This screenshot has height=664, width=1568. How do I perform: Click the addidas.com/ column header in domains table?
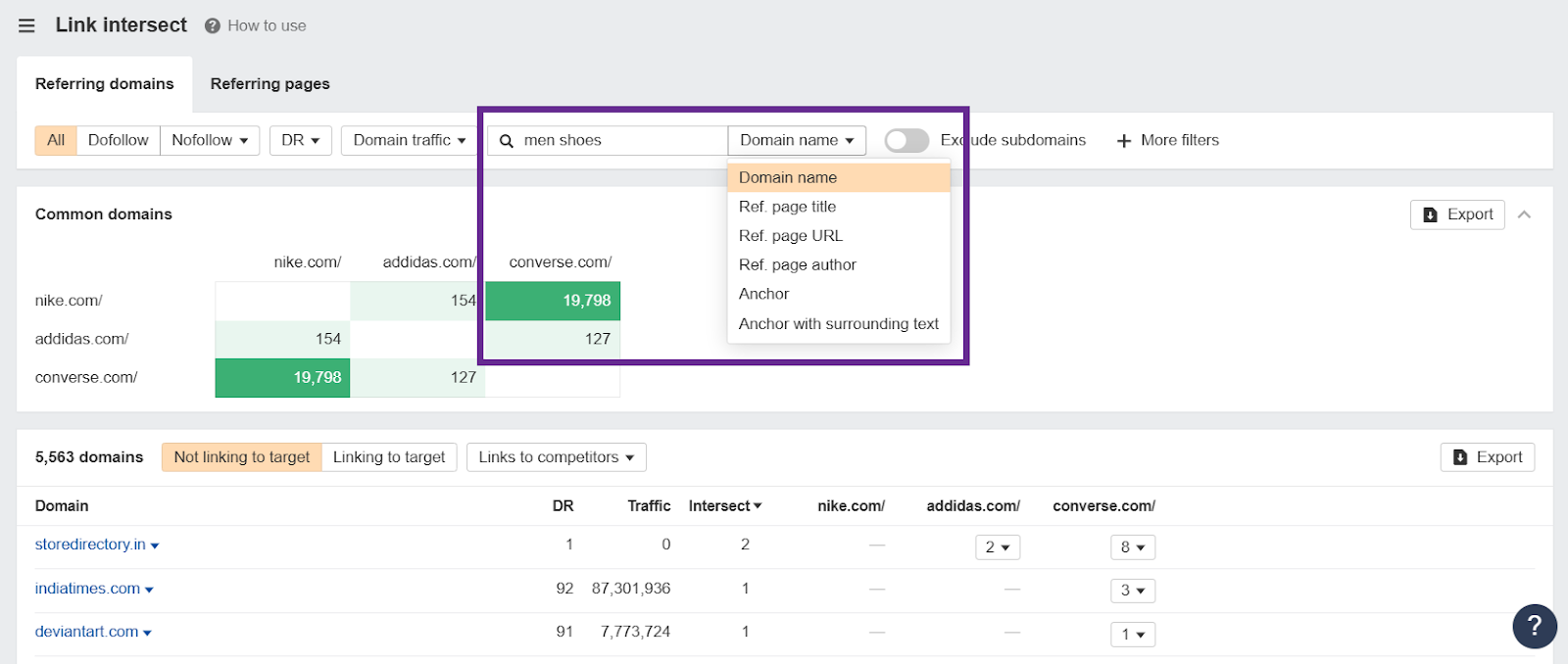tap(973, 506)
